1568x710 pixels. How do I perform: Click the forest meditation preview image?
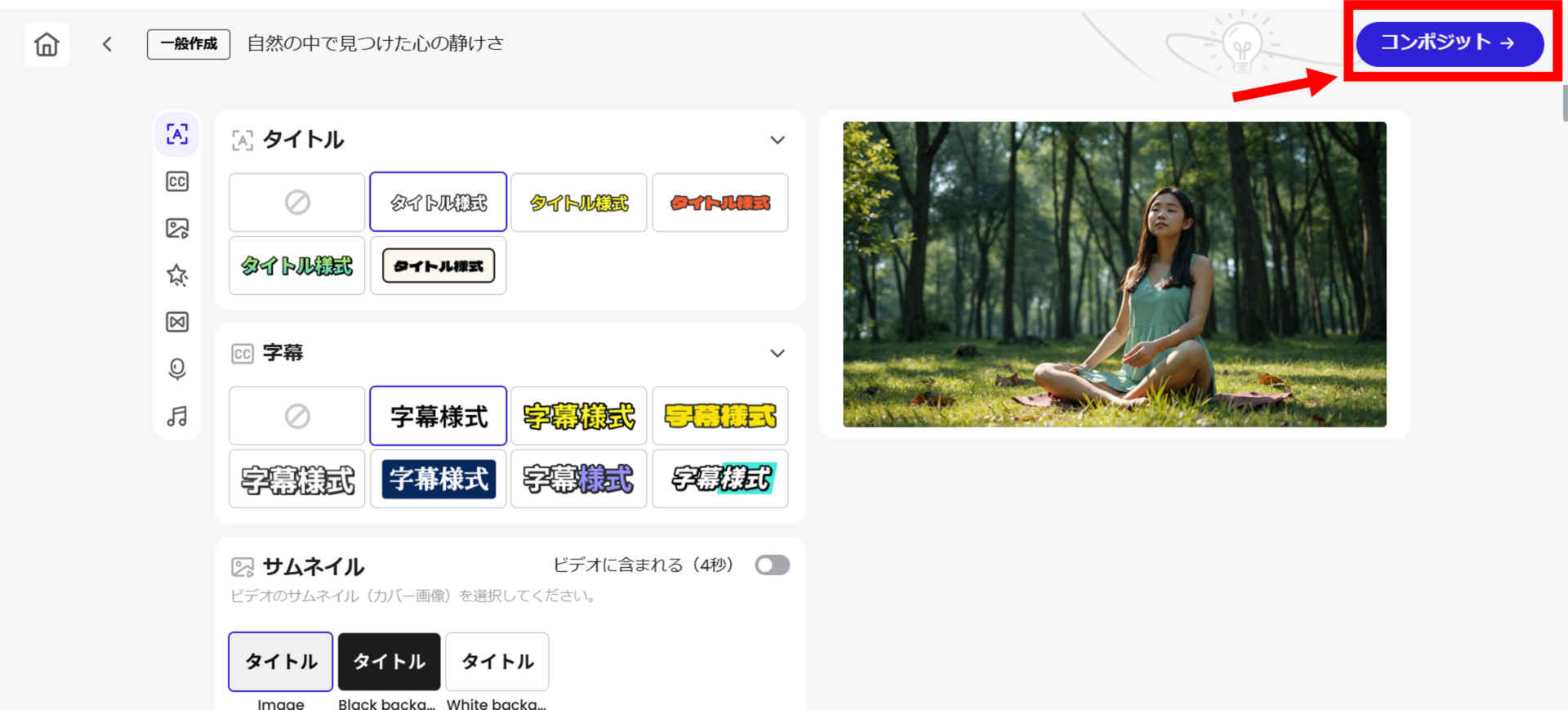tap(1114, 275)
